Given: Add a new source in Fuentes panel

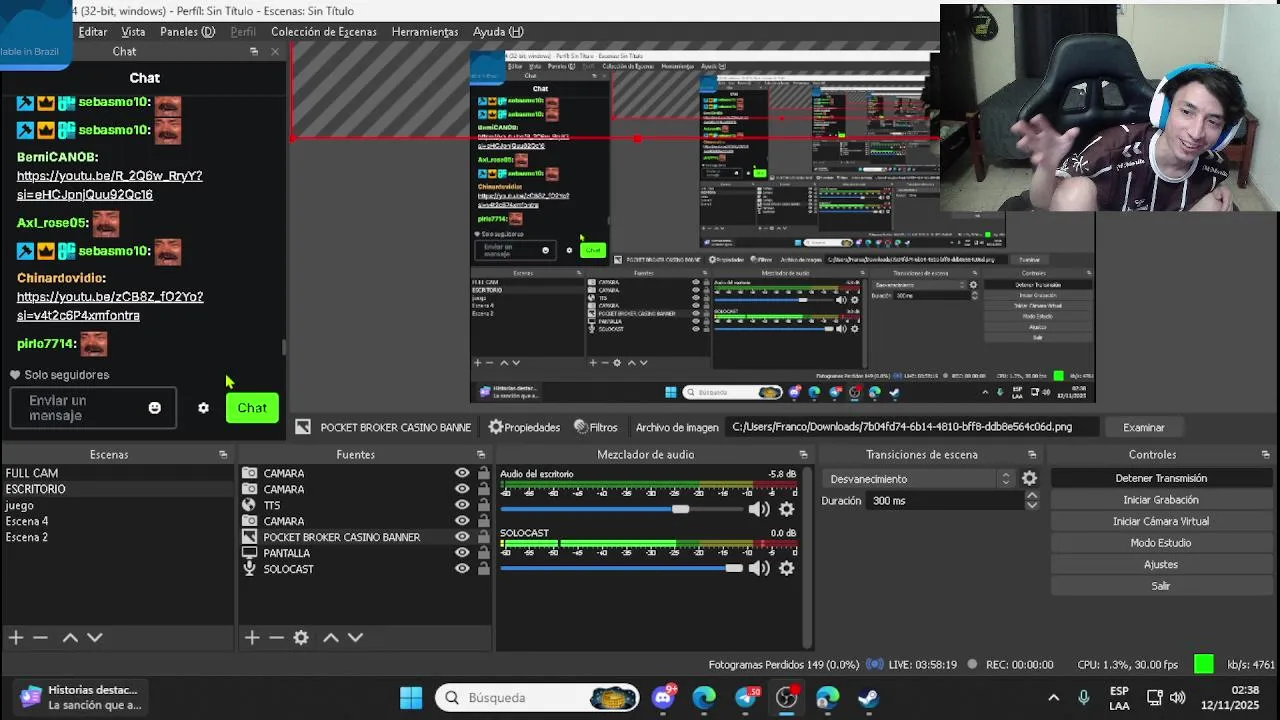Looking at the screenshot, I should tap(252, 637).
